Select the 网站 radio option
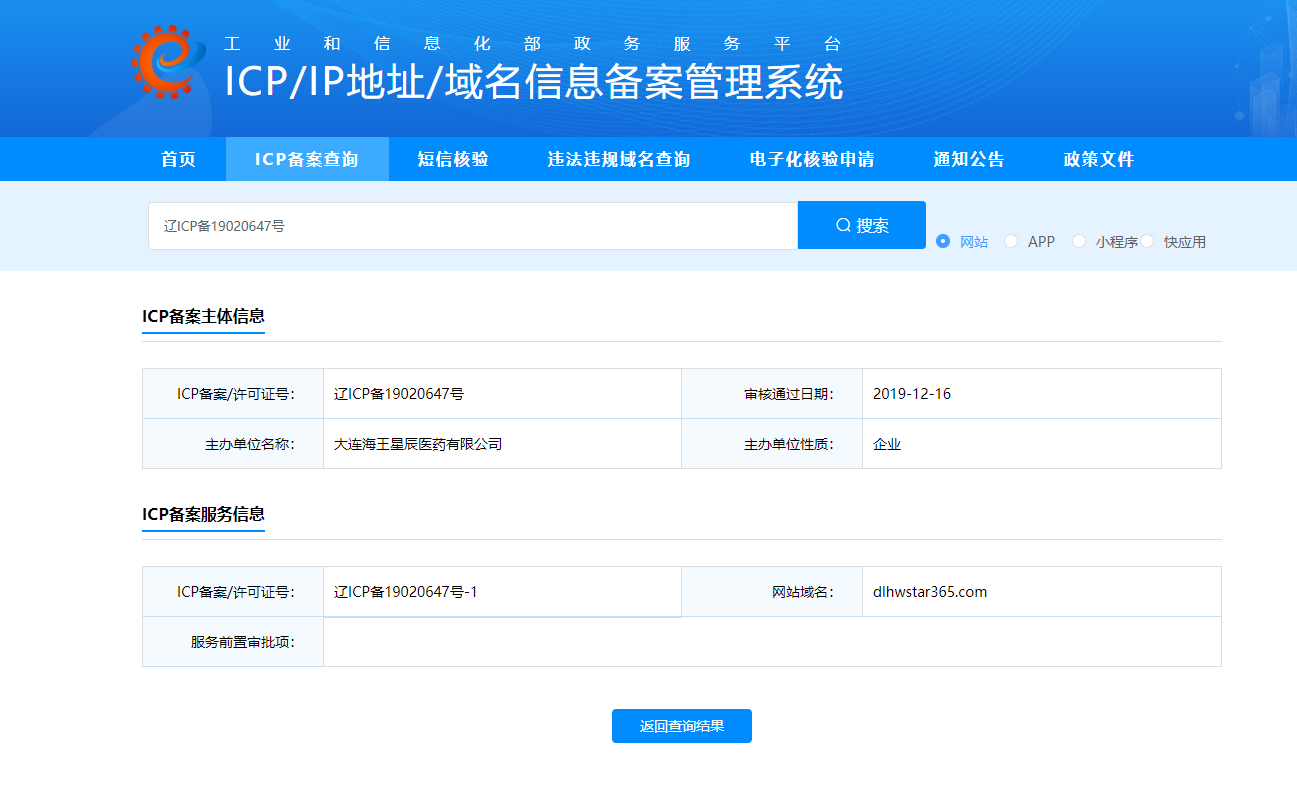 point(943,242)
